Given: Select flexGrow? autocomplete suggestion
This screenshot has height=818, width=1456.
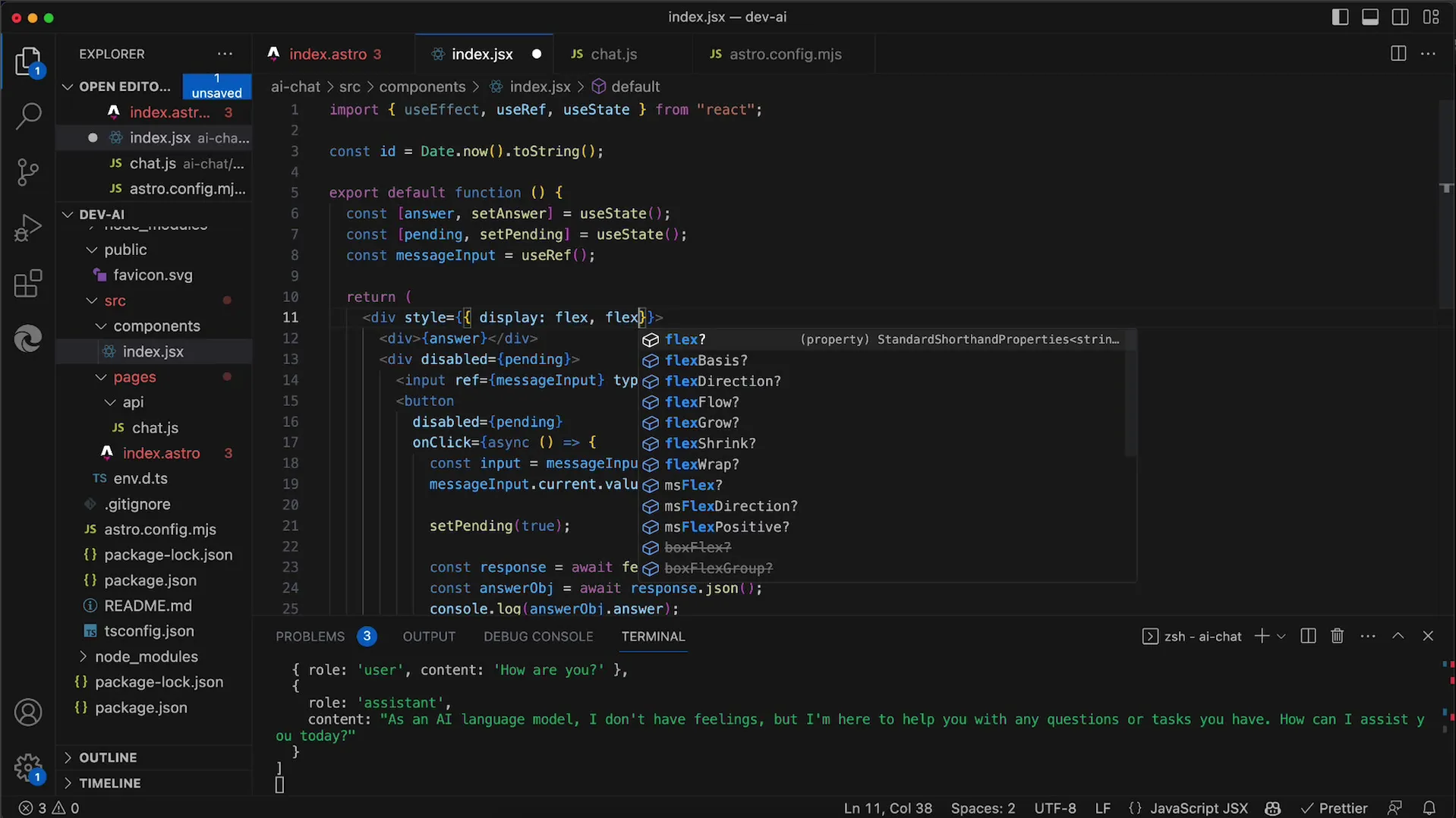Looking at the screenshot, I should 883,423.
